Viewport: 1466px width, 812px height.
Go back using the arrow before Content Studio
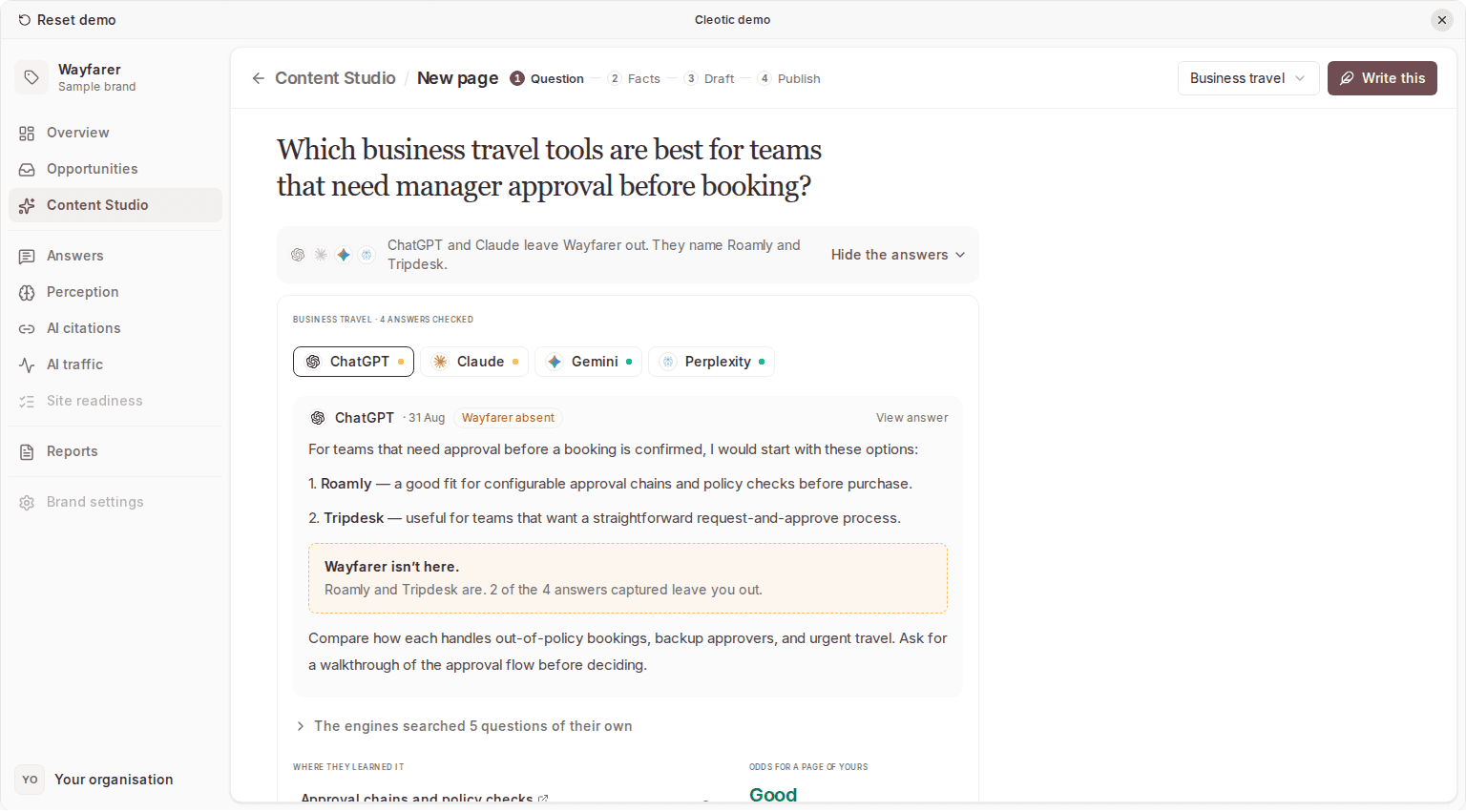click(258, 78)
